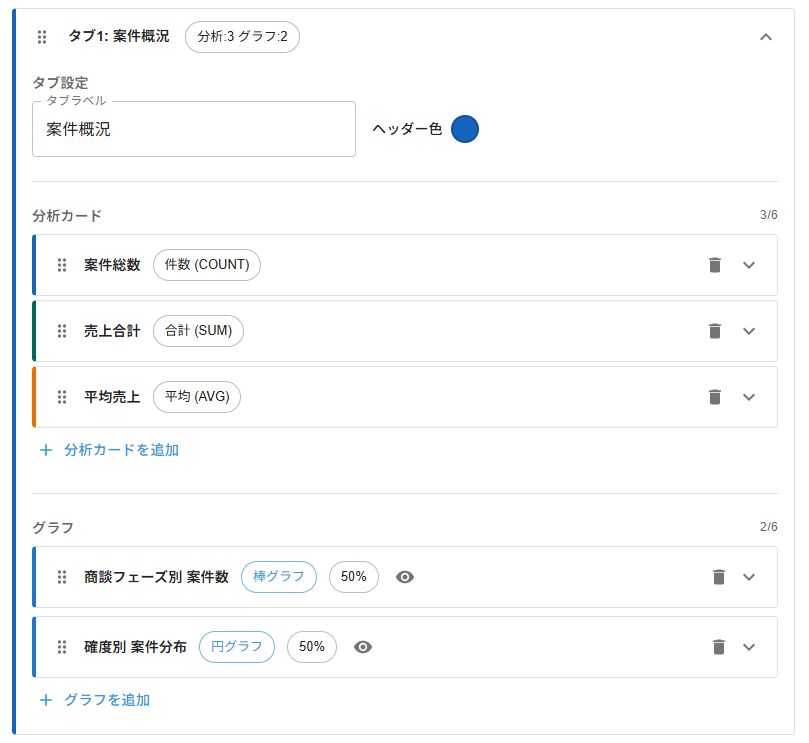Open the 平均売上 card details via chevron
The image size is (809, 743).
pos(749,397)
